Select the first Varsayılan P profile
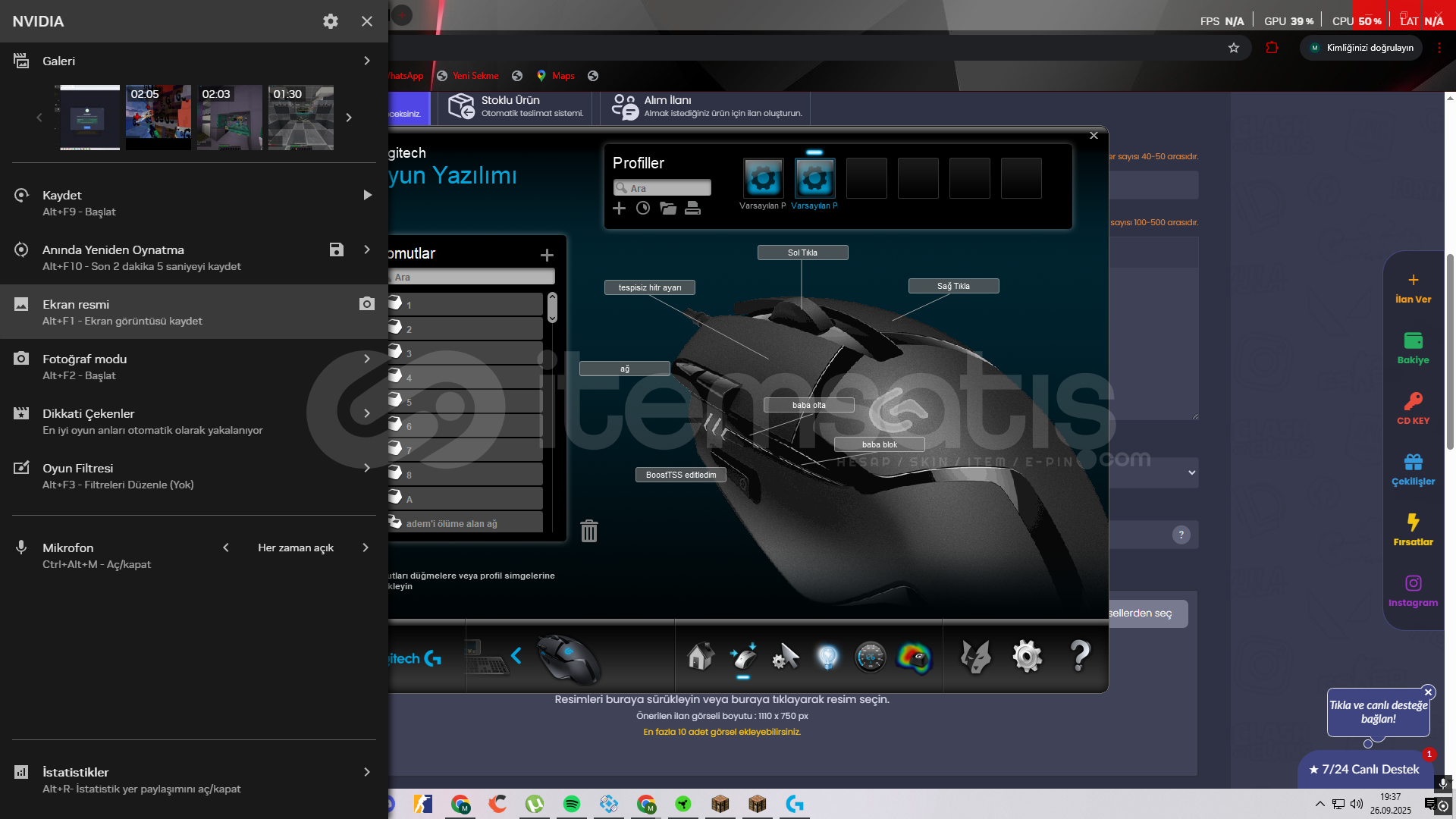This screenshot has height=819, width=1456. point(764,178)
